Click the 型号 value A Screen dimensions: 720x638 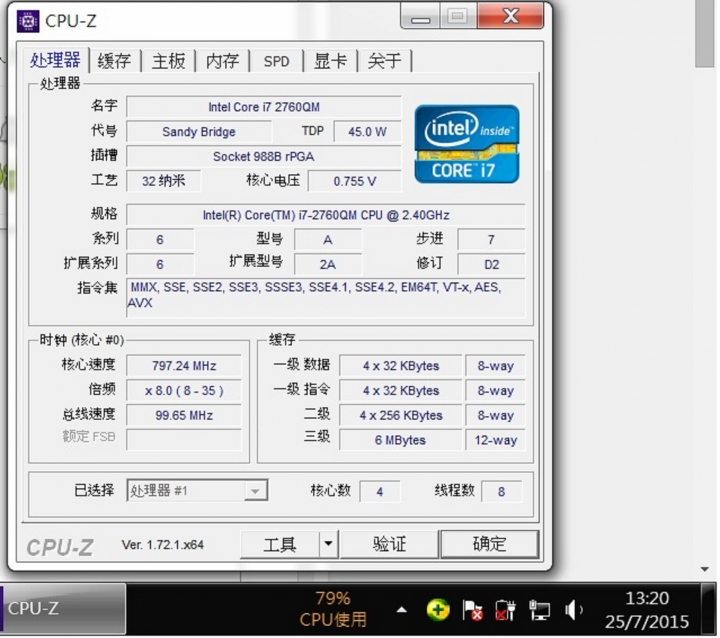tap(327, 240)
